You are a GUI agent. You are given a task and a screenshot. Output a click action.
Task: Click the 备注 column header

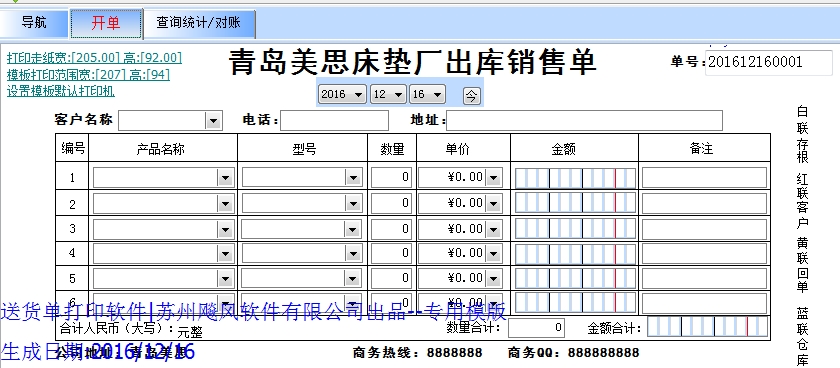(701, 148)
